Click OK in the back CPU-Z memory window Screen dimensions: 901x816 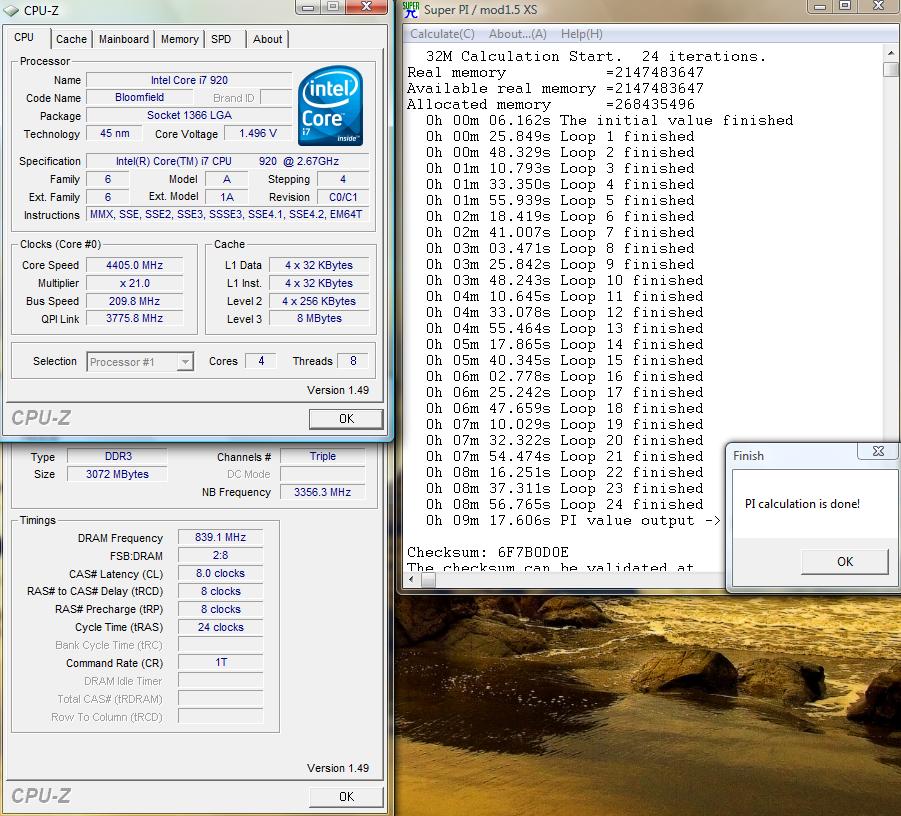click(346, 796)
